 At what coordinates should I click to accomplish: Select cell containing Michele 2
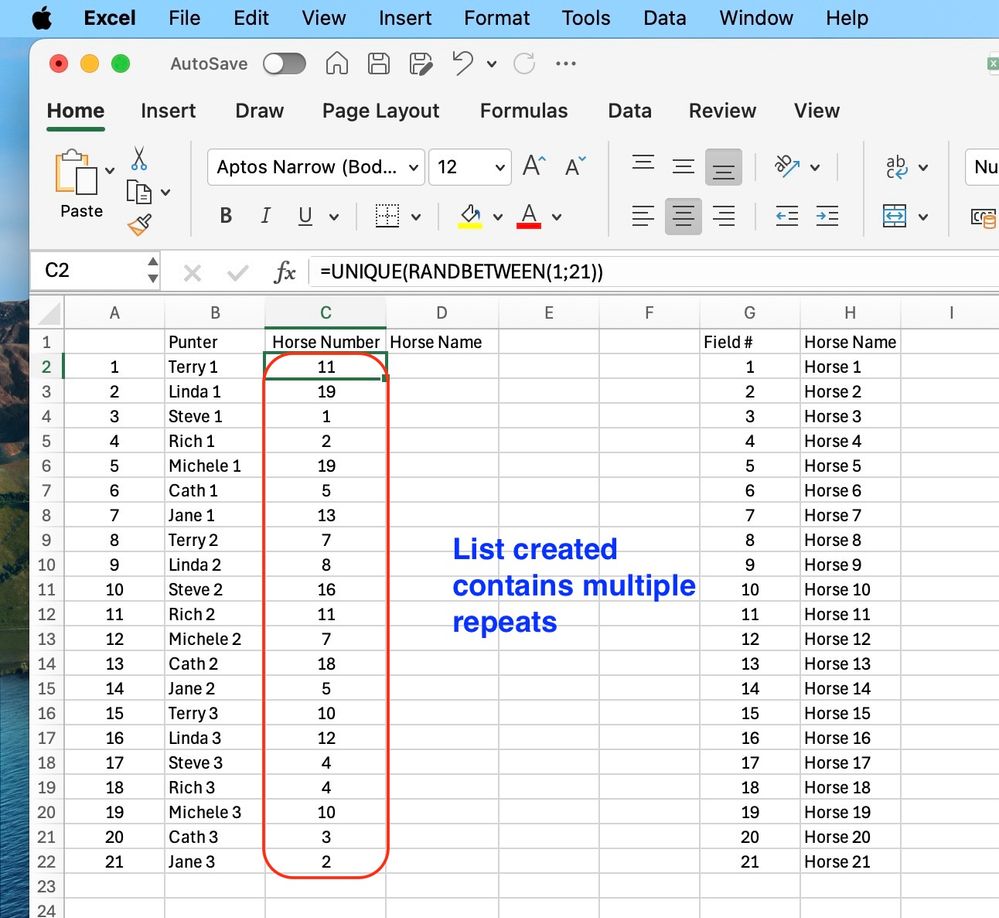215,639
